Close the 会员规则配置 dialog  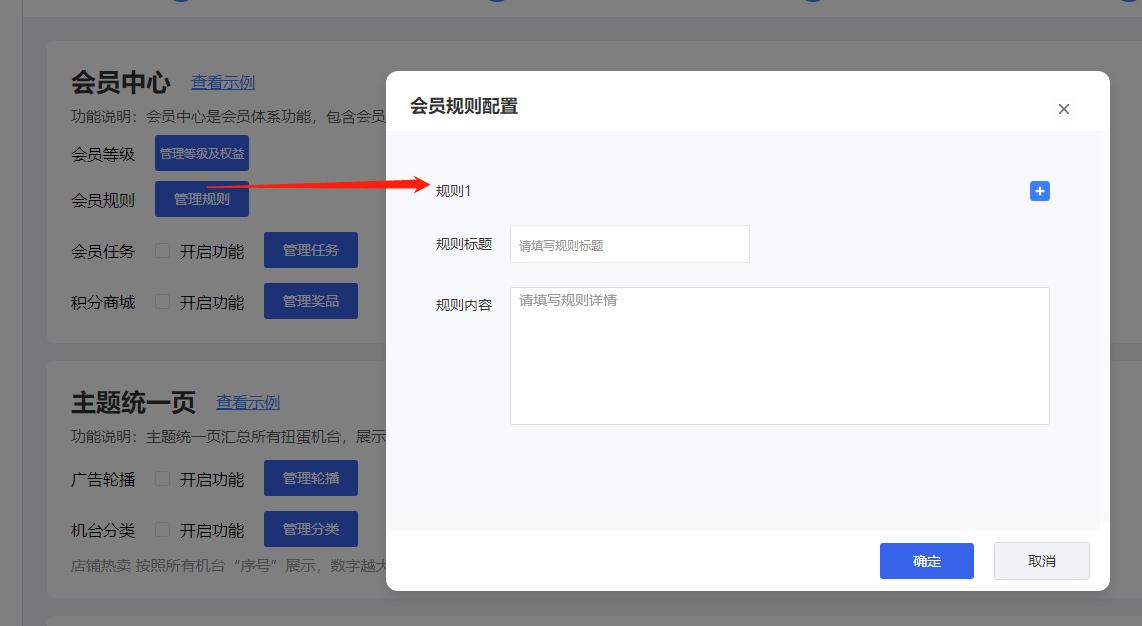pyautogui.click(x=1063, y=109)
